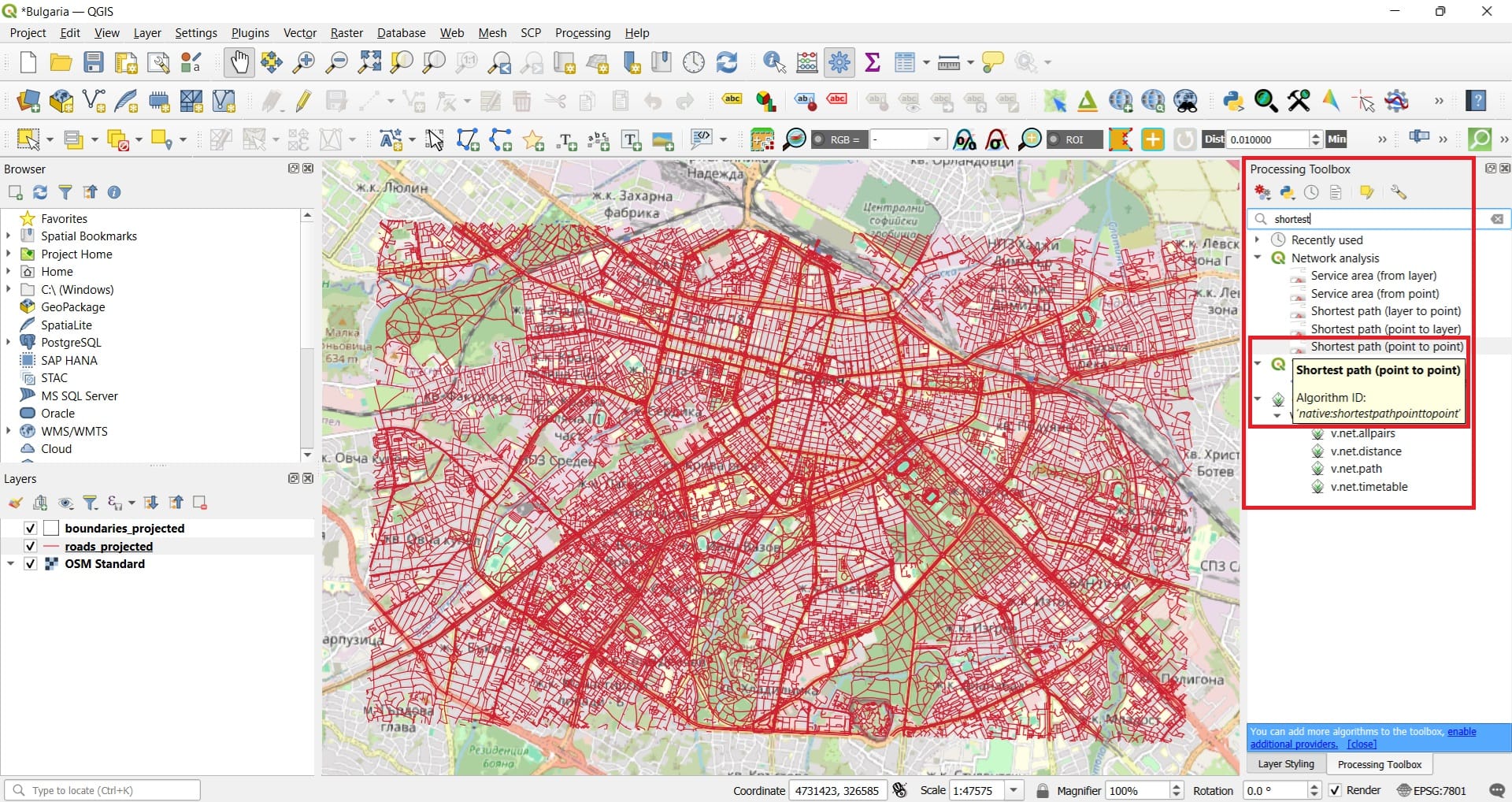Viewport: 1512px width, 802px height.
Task: Open a project with the folder icon
Action: click(61, 62)
